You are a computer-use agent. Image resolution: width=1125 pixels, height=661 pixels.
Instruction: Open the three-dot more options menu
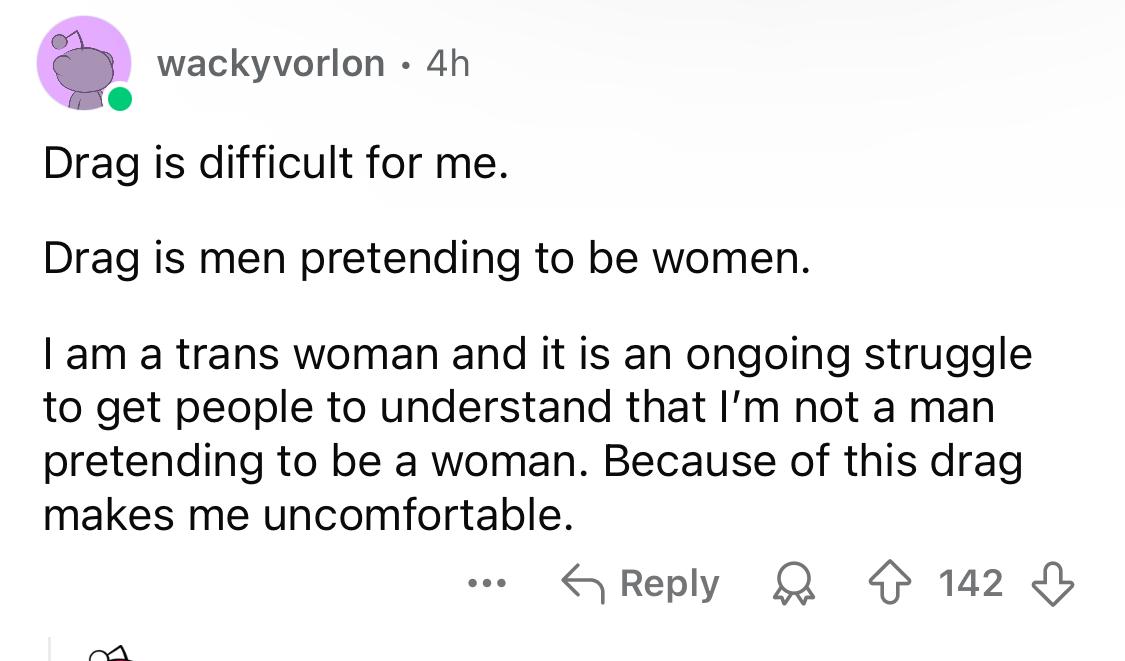[x=490, y=583]
